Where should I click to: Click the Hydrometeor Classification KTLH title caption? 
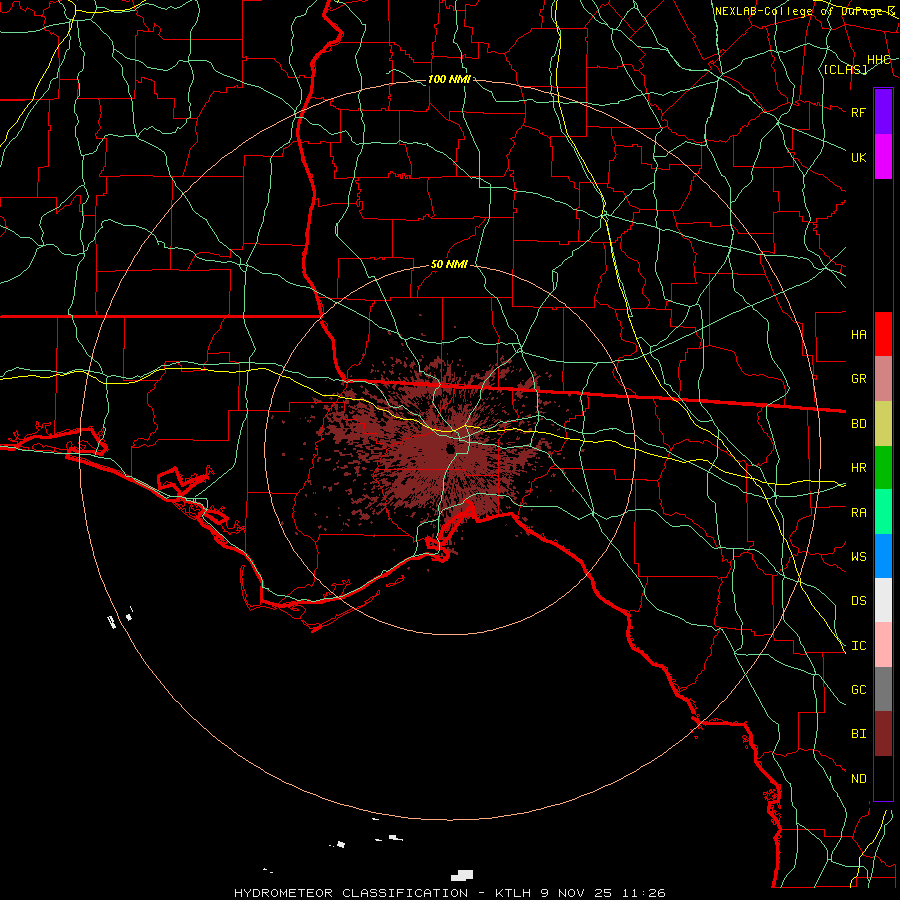449,893
